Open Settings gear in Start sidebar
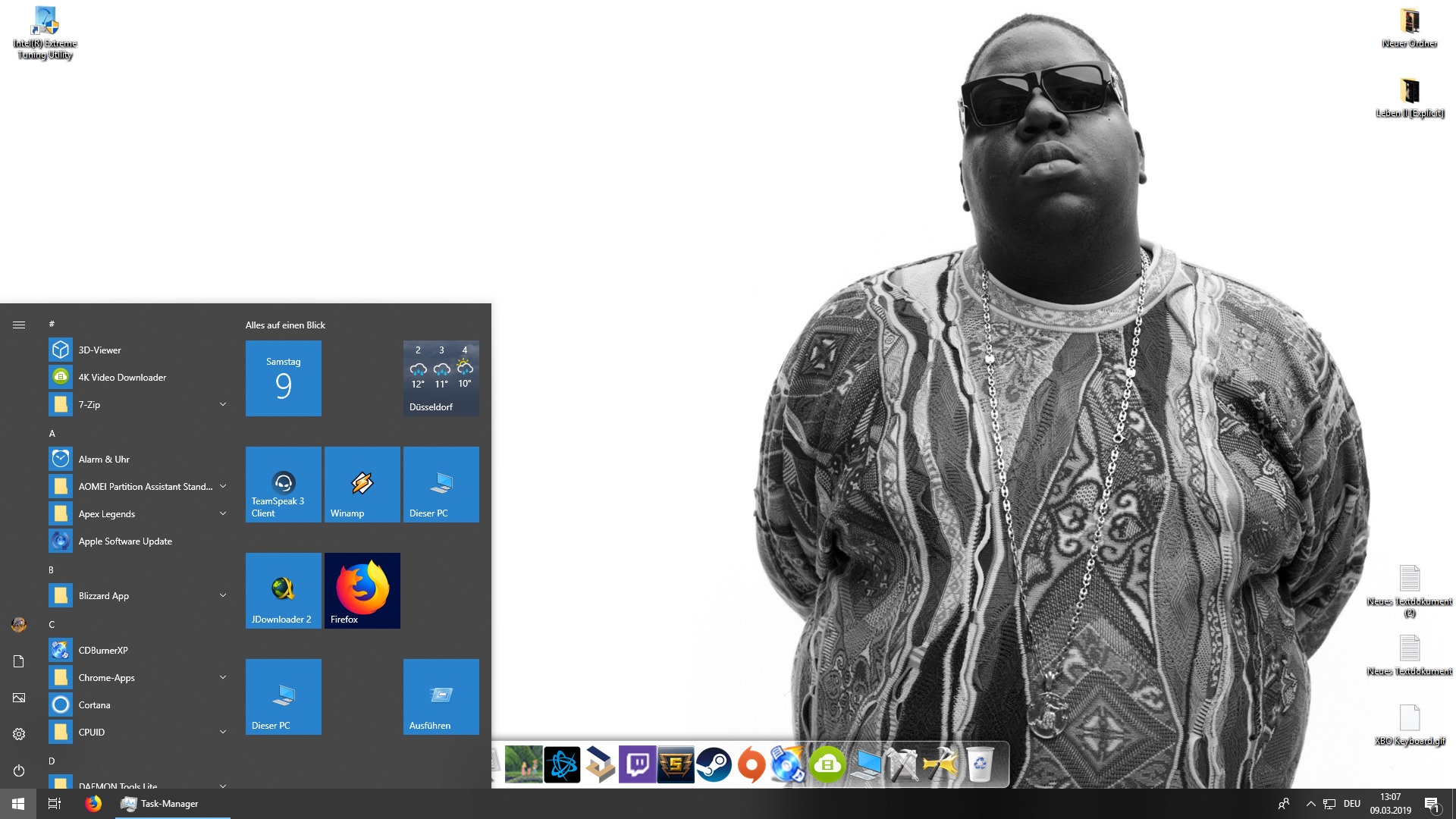Viewport: 1456px width, 819px height. (19, 734)
